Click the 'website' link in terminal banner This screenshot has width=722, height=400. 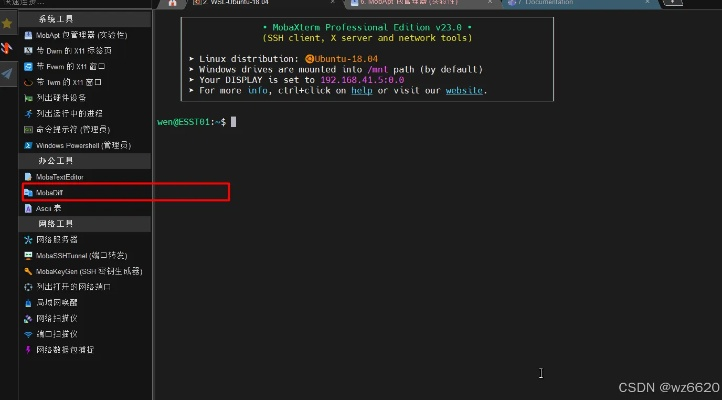click(465, 90)
